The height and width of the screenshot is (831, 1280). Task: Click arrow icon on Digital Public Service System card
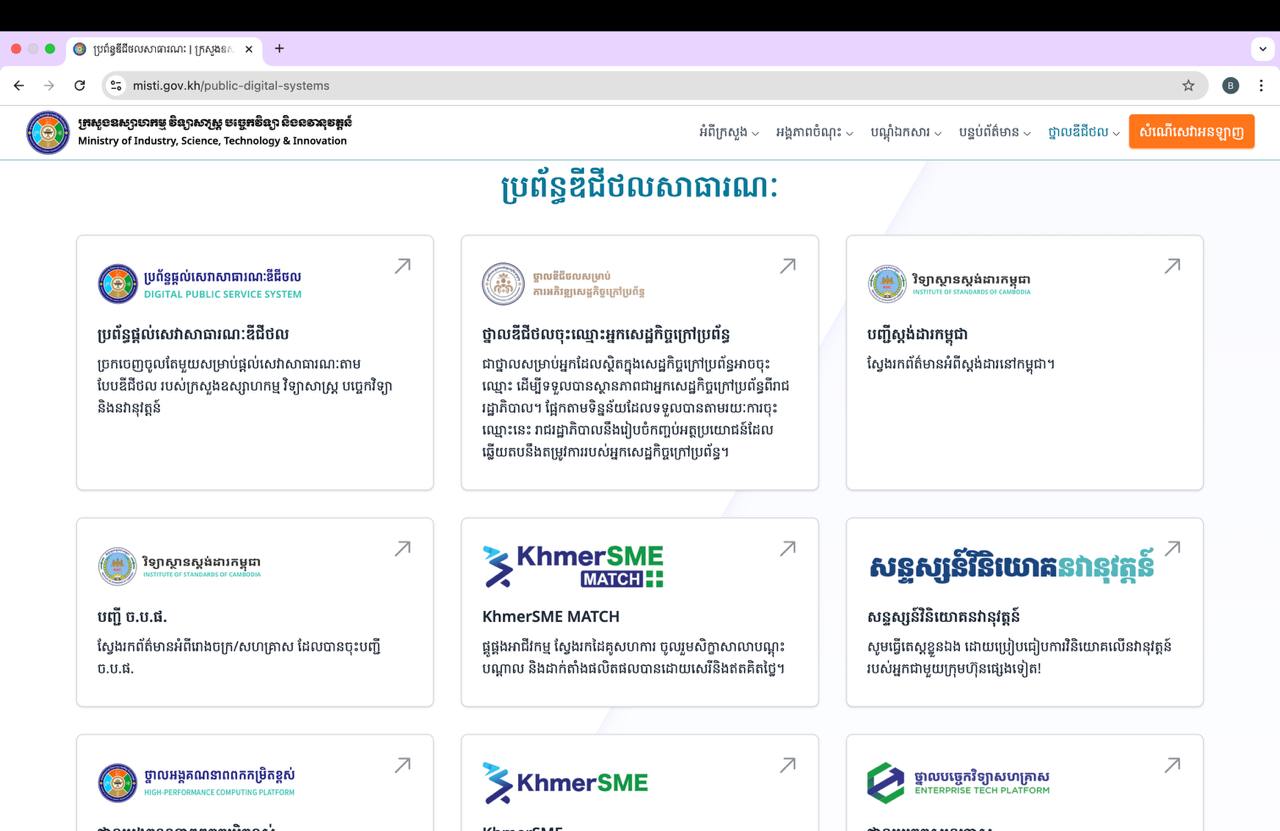(402, 266)
